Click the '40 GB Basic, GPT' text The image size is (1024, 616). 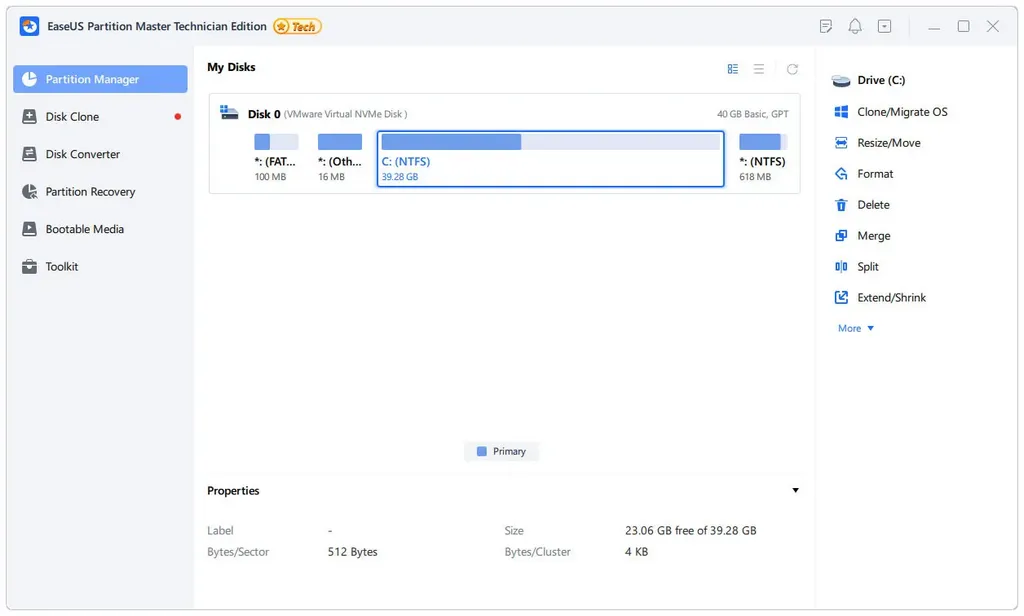(752, 114)
